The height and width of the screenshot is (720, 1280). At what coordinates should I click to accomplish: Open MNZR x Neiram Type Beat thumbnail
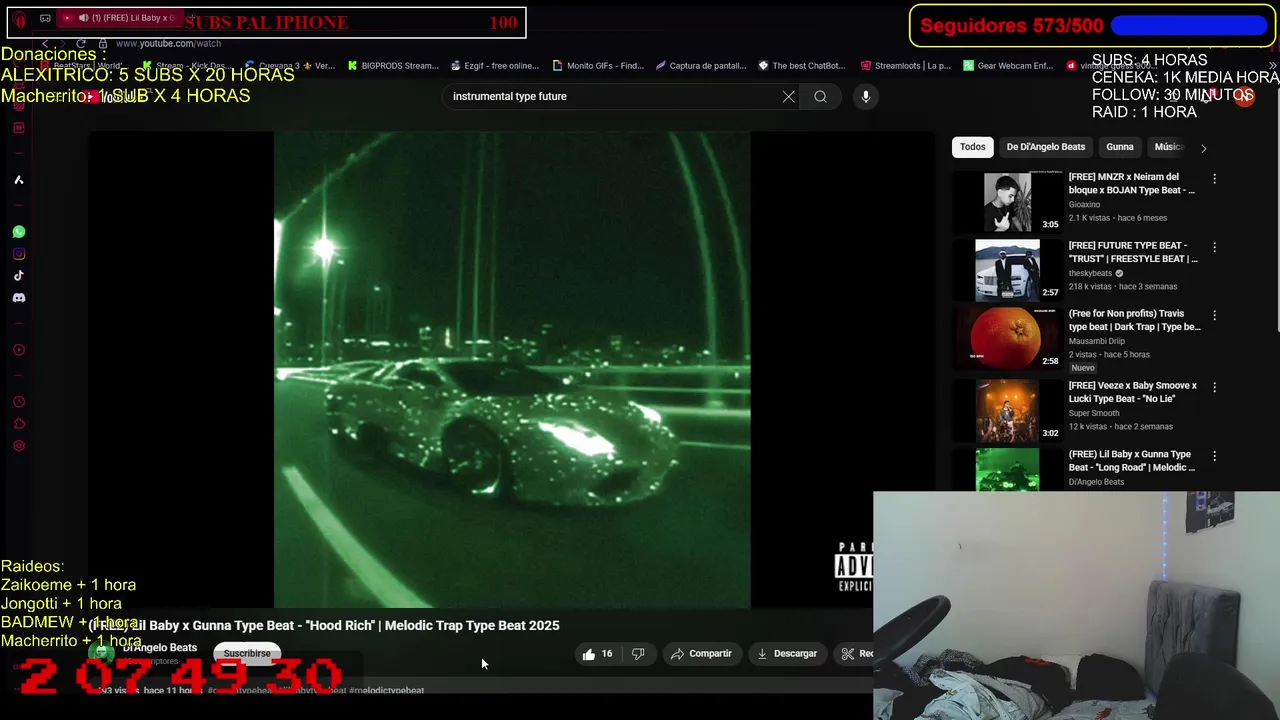[x=1007, y=202]
